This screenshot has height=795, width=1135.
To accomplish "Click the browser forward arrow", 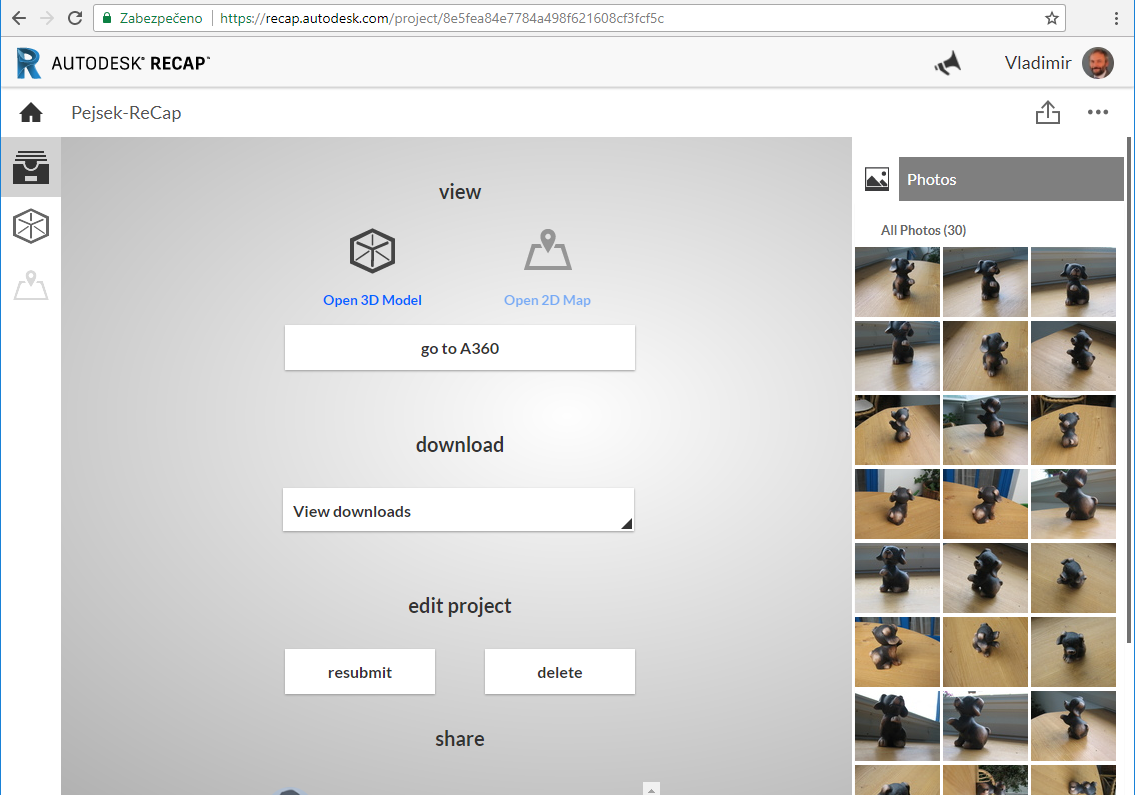I will click(47, 18).
